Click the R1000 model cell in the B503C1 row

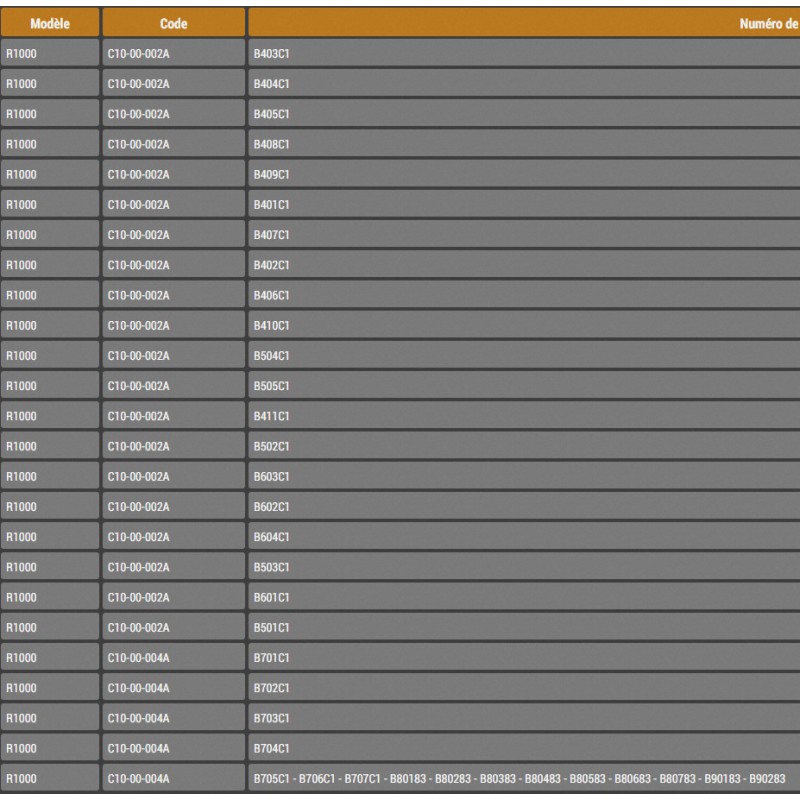tap(50, 566)
